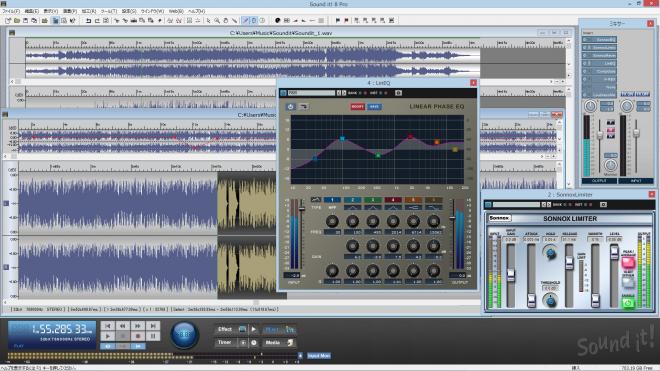Toggle the green Enable button on Sonnox Limiter
This screenshot has width=660, height=371.
[x=628, y=302]
